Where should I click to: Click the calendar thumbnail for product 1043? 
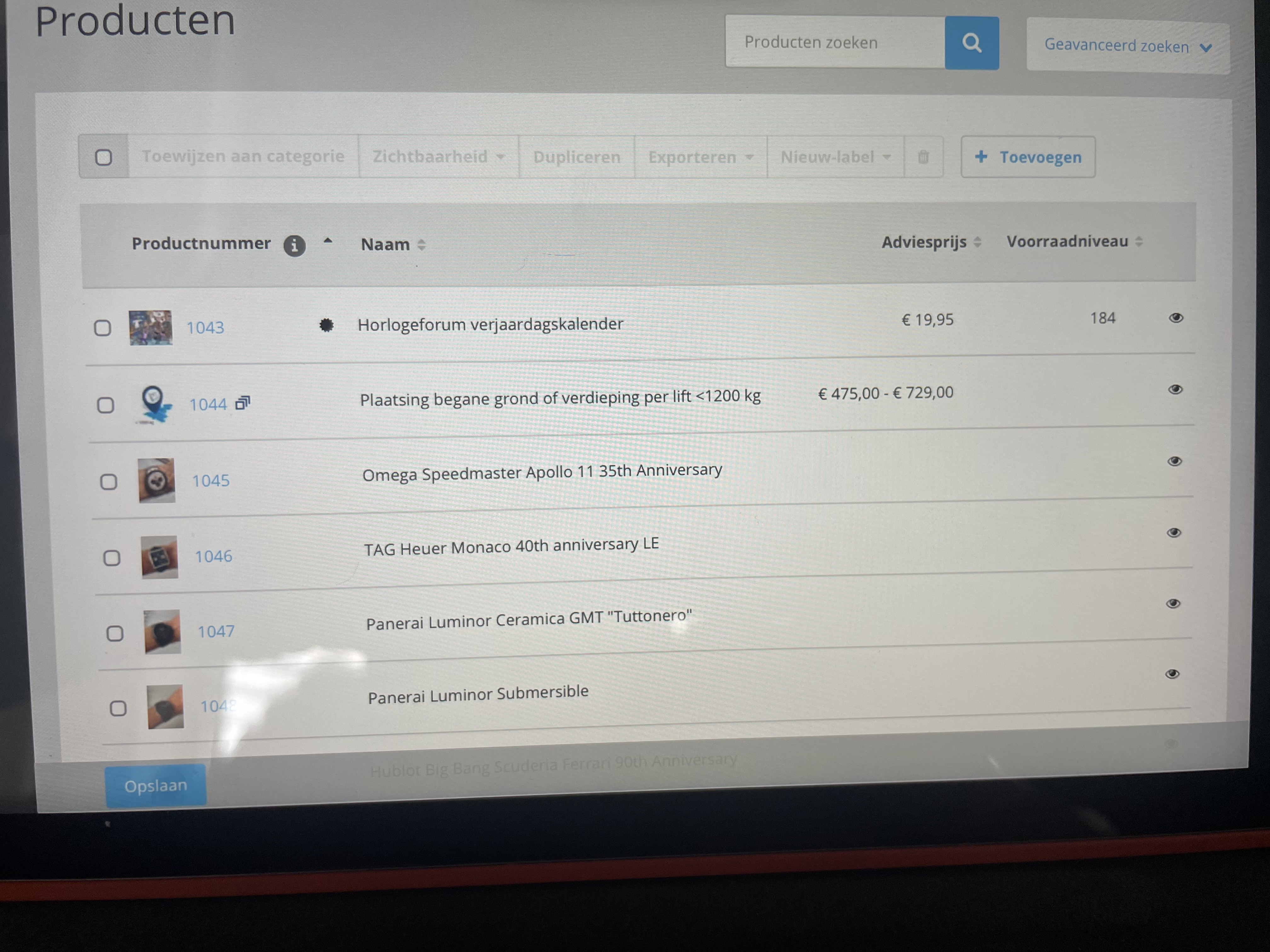point(151,328)
